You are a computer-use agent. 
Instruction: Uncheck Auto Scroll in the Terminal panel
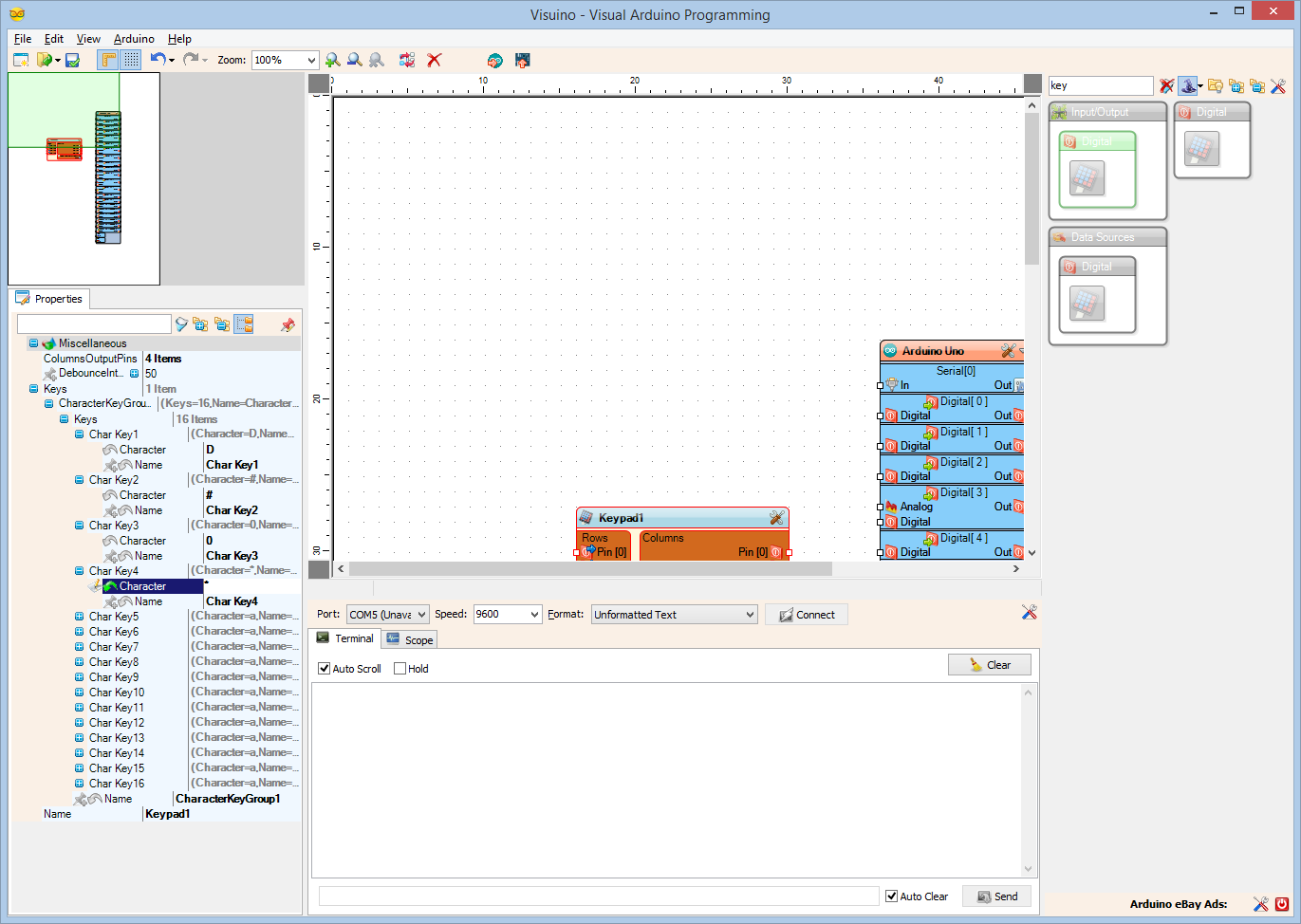coord(325,668)
